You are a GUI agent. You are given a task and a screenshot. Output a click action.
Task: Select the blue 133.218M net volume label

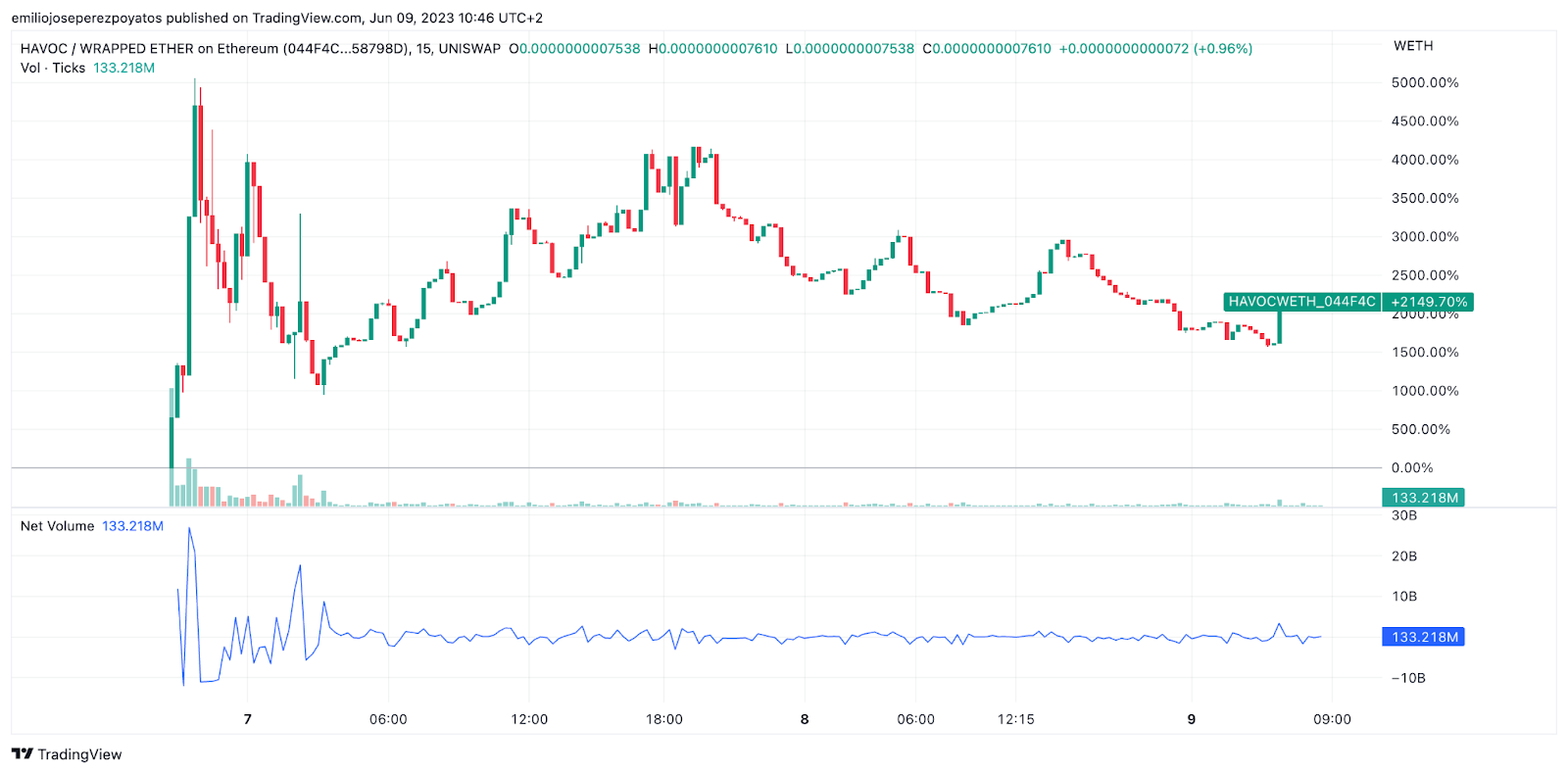pyautogui.click(x=1423, y=637)
